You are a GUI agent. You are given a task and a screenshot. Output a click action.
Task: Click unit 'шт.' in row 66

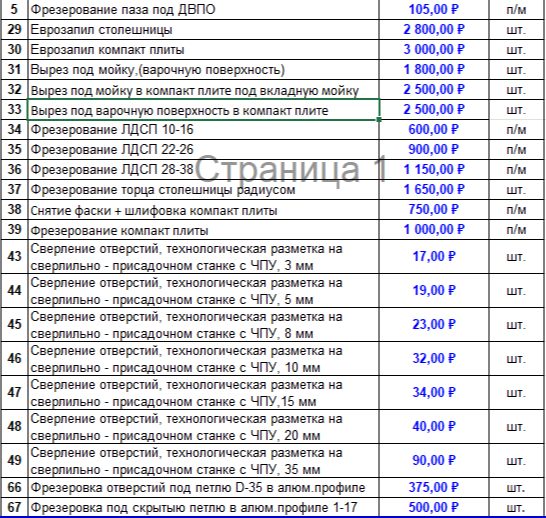tap(516, 487)
